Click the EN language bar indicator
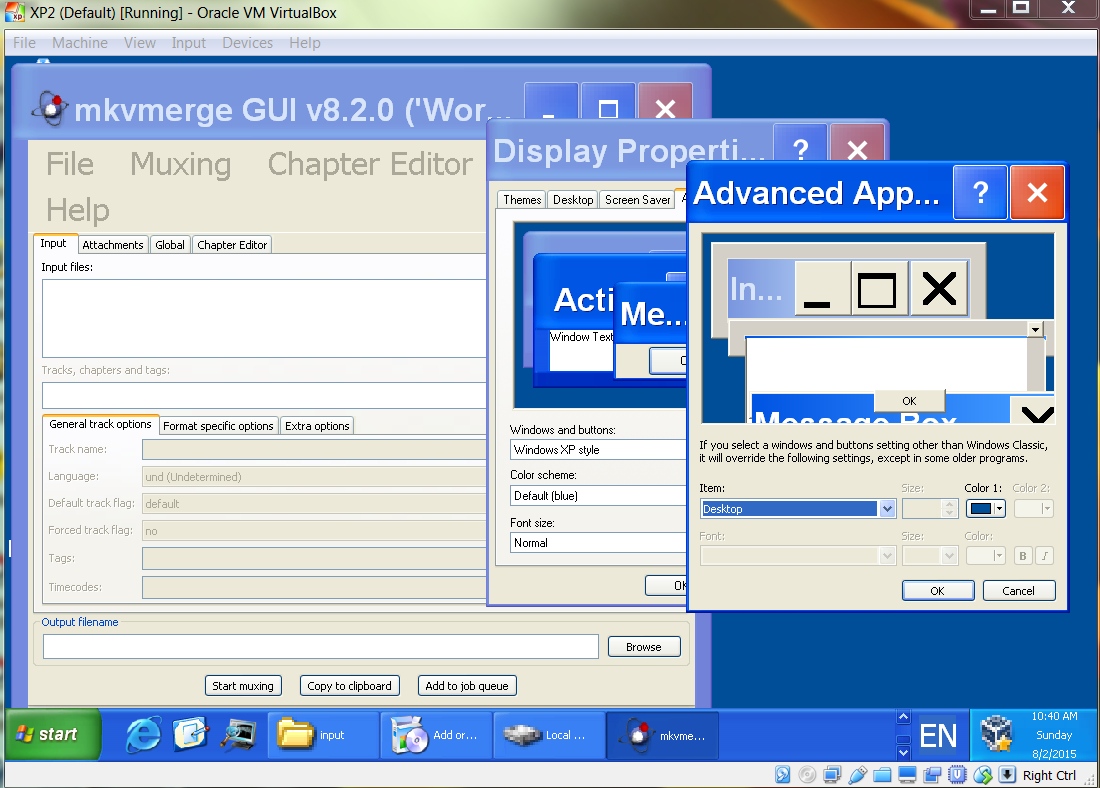This screenshot has height=788, width=1100. click(x=938, y=736)
